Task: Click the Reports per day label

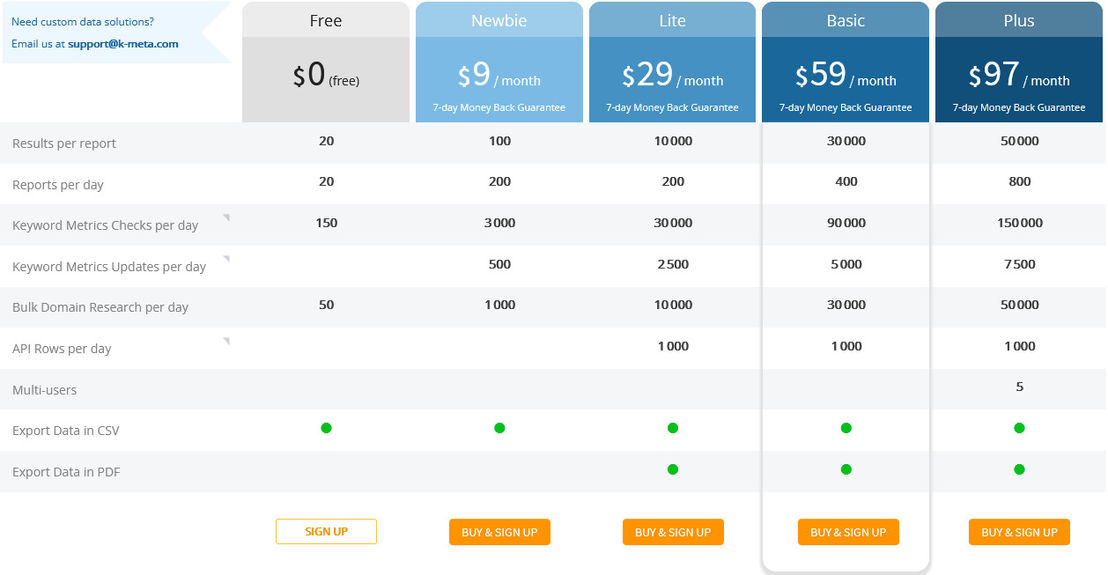Action: pos(58,185)
